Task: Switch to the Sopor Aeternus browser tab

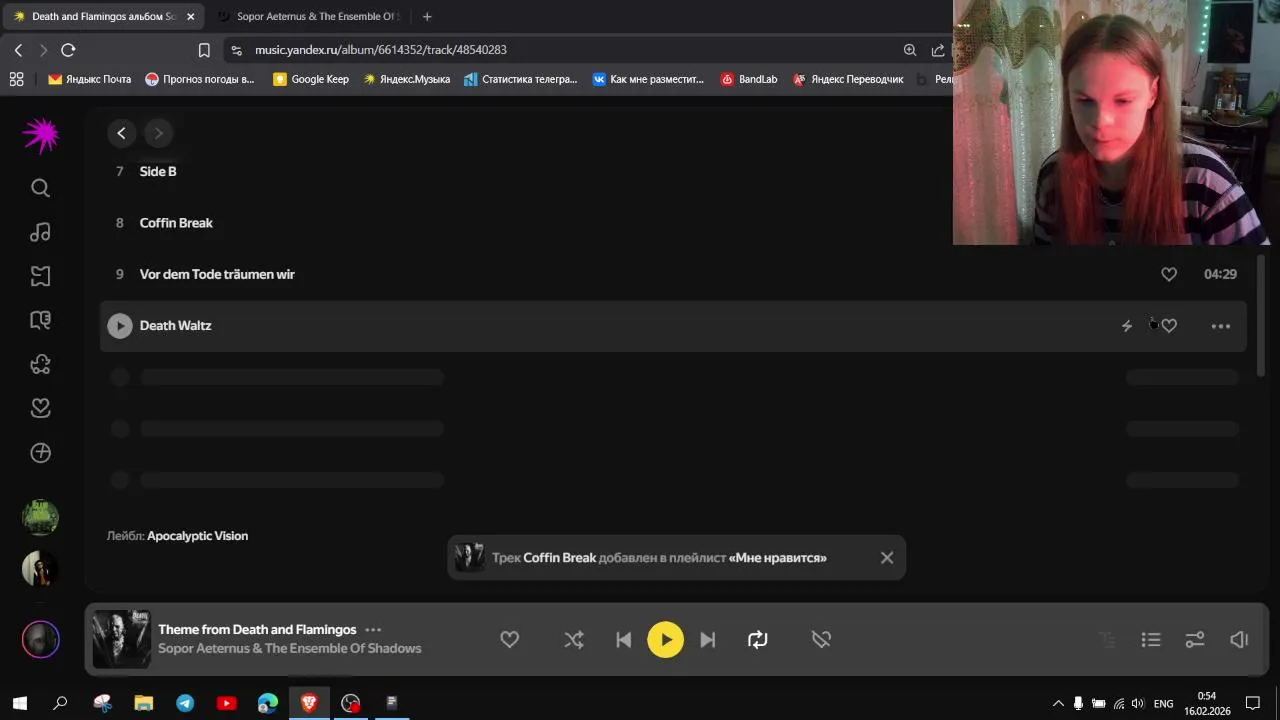Action: coord(308,16)
